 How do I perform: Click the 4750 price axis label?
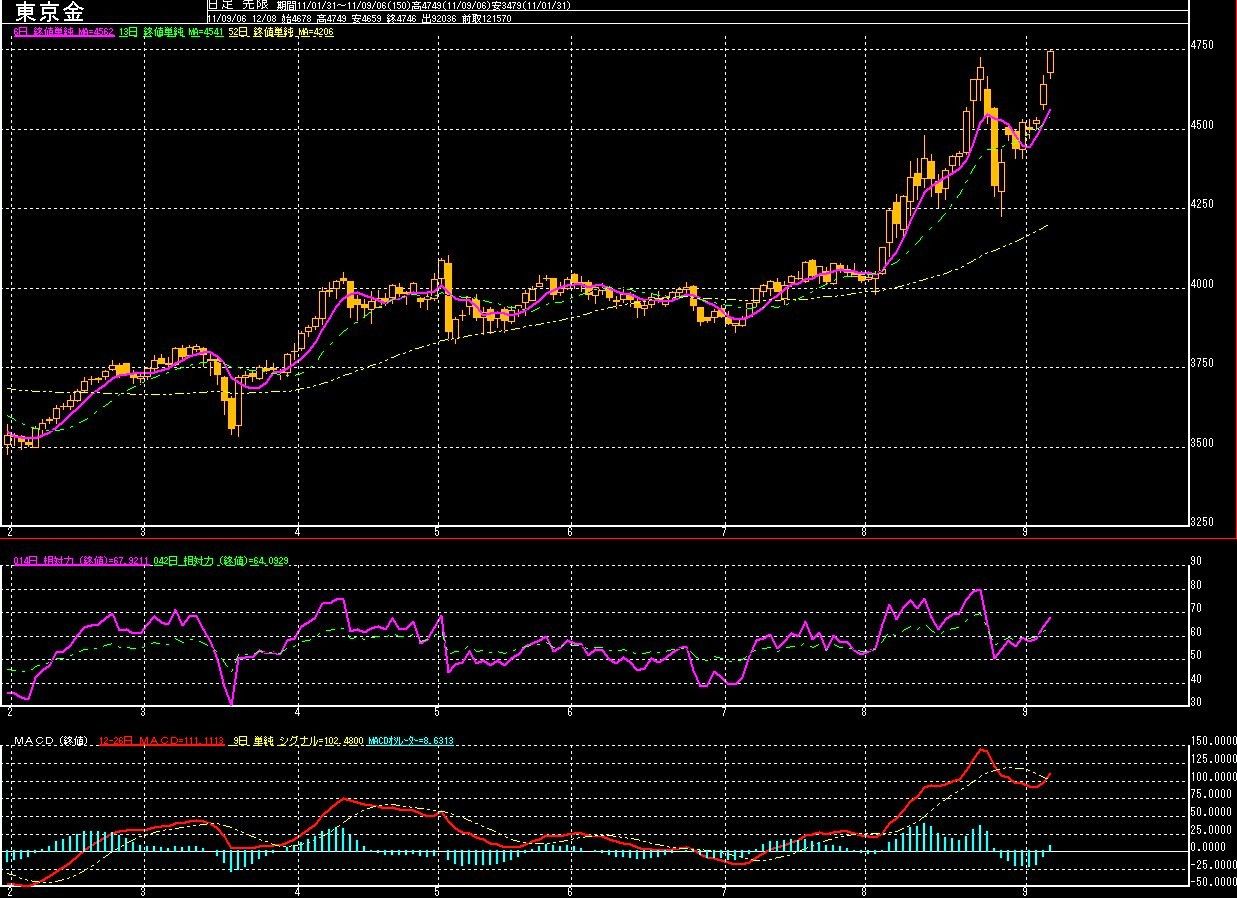pos(1202,46)
